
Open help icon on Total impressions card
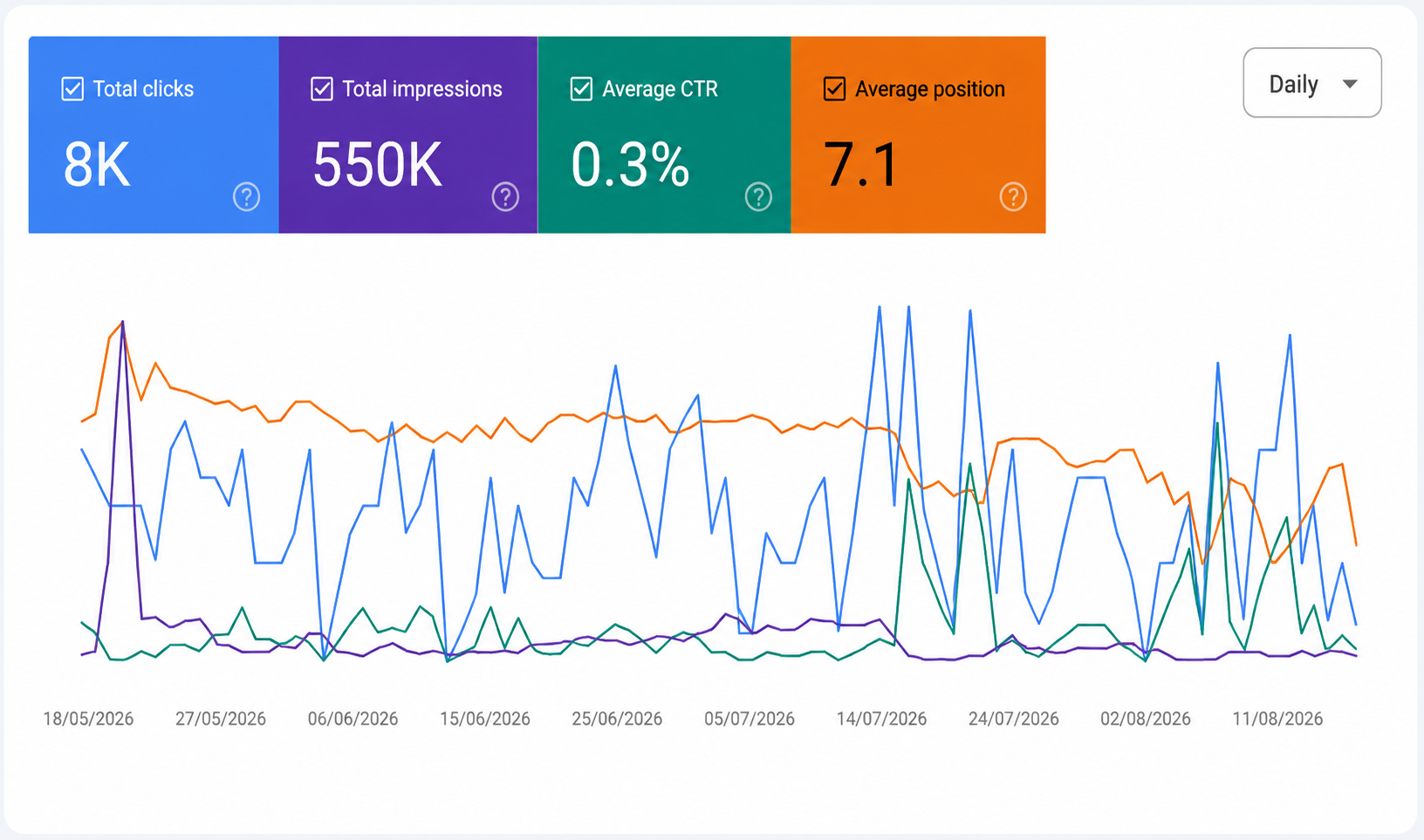pyautogui.click(x=505, y=197)
